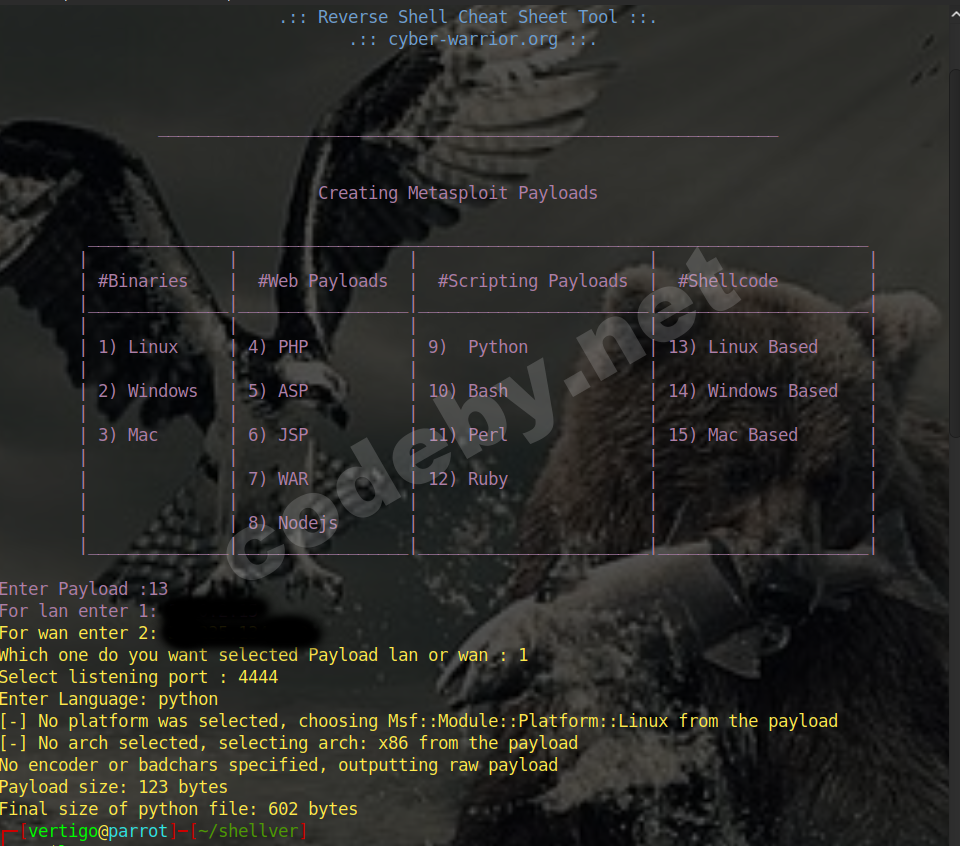The image size is (960, 846).
Task: Click the 'Enter Language: python' line
Action: click(x=109, y=699)
